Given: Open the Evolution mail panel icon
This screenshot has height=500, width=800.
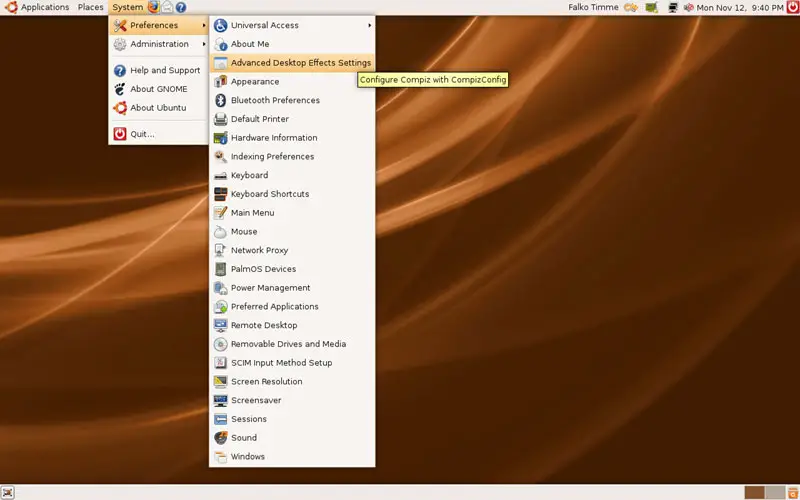Looking at the screenshot, I should (x=167, y=7).
